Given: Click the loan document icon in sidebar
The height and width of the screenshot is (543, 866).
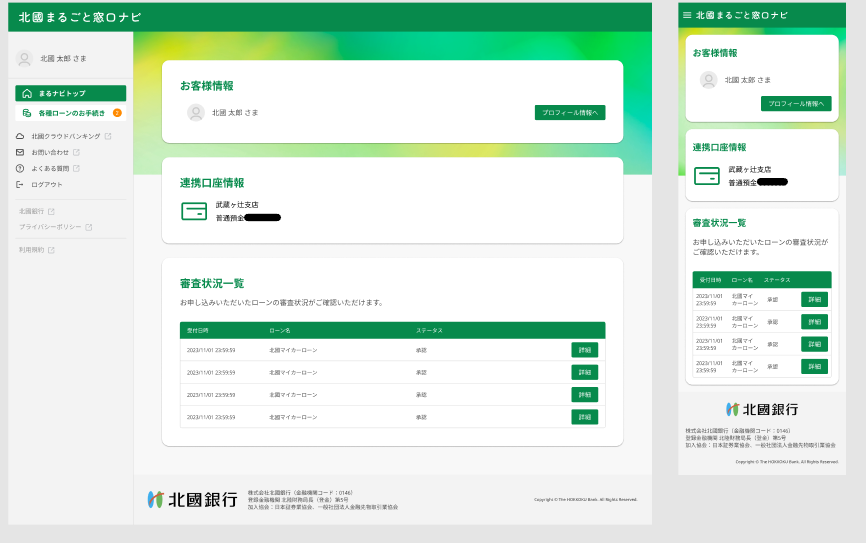Looking at the screenshot, I should (x=26, y=113).
